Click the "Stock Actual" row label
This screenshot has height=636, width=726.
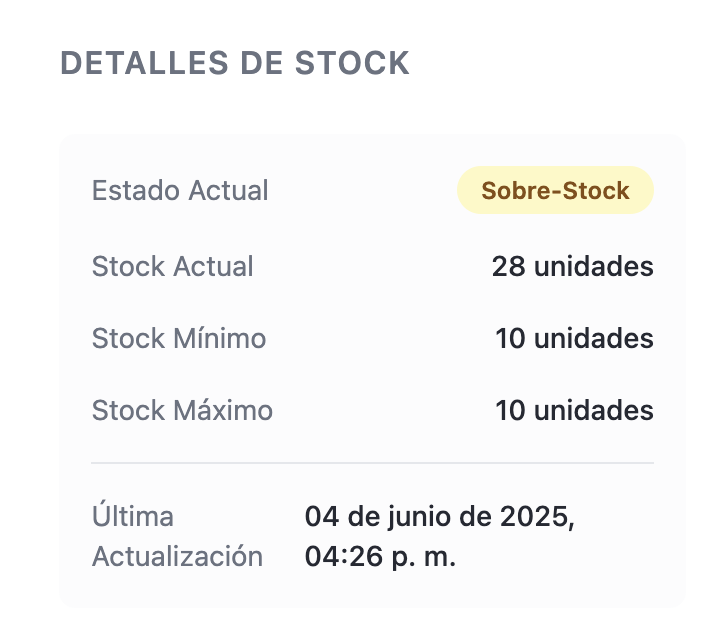point(172,267)
